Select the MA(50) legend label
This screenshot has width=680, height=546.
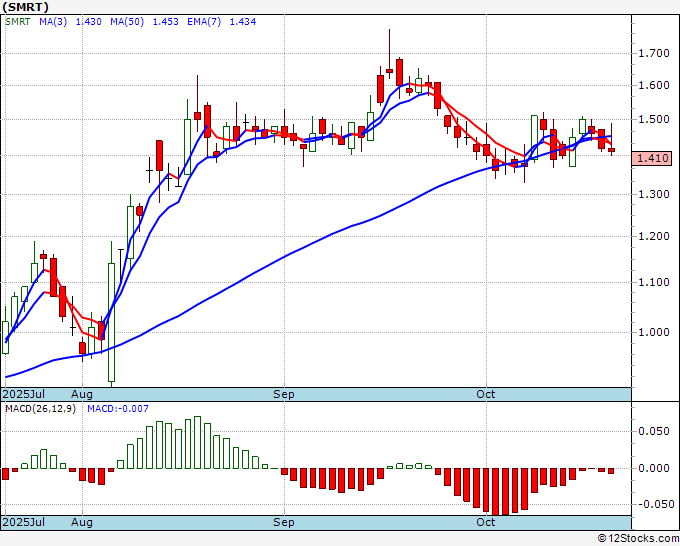tap(127, 22)
